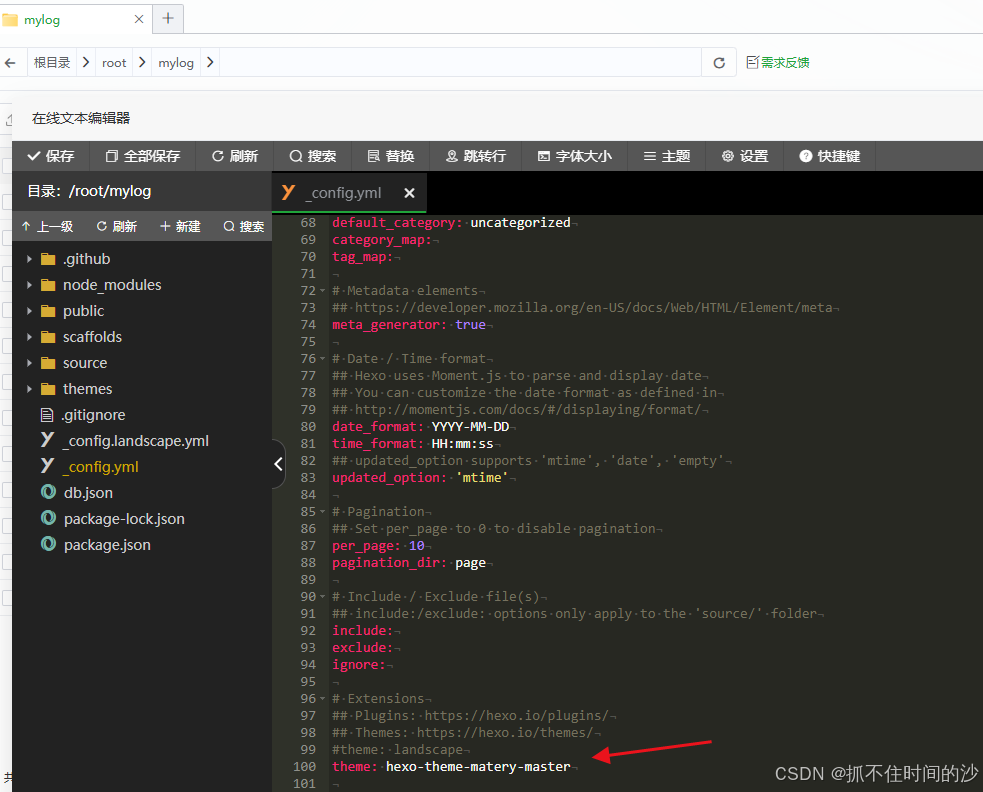
Task: Open the 搜索 search tool in toolbar
Action: [312, 156]
